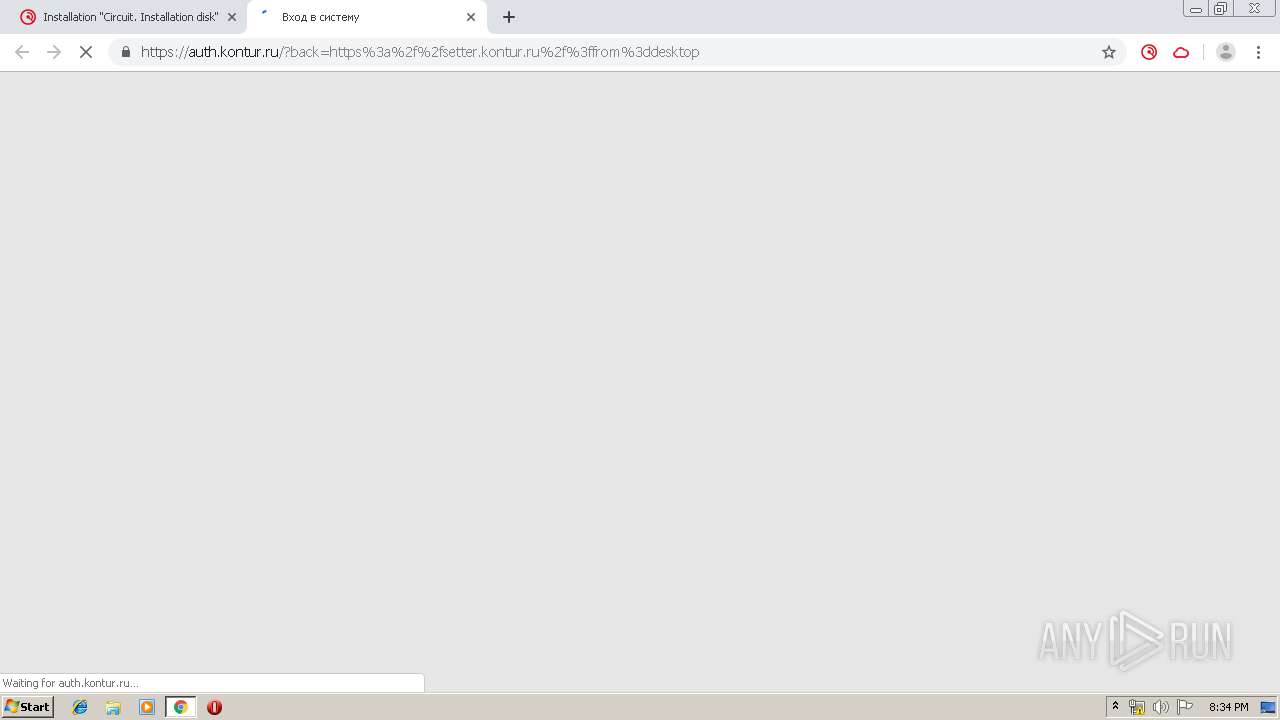Minimize the Chrome window

(x=1196, y=9)
